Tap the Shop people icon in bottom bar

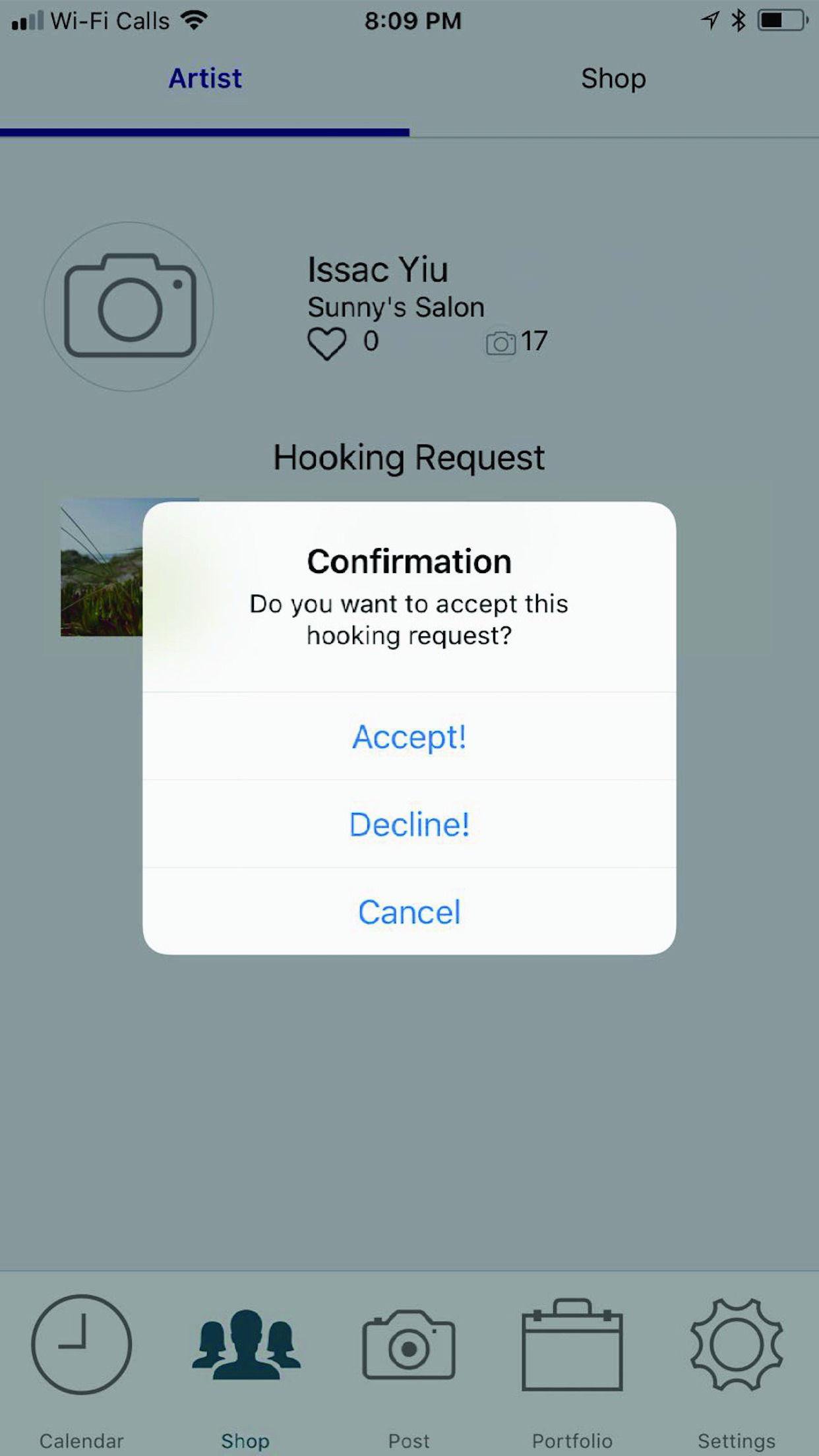click(246, 1344)
